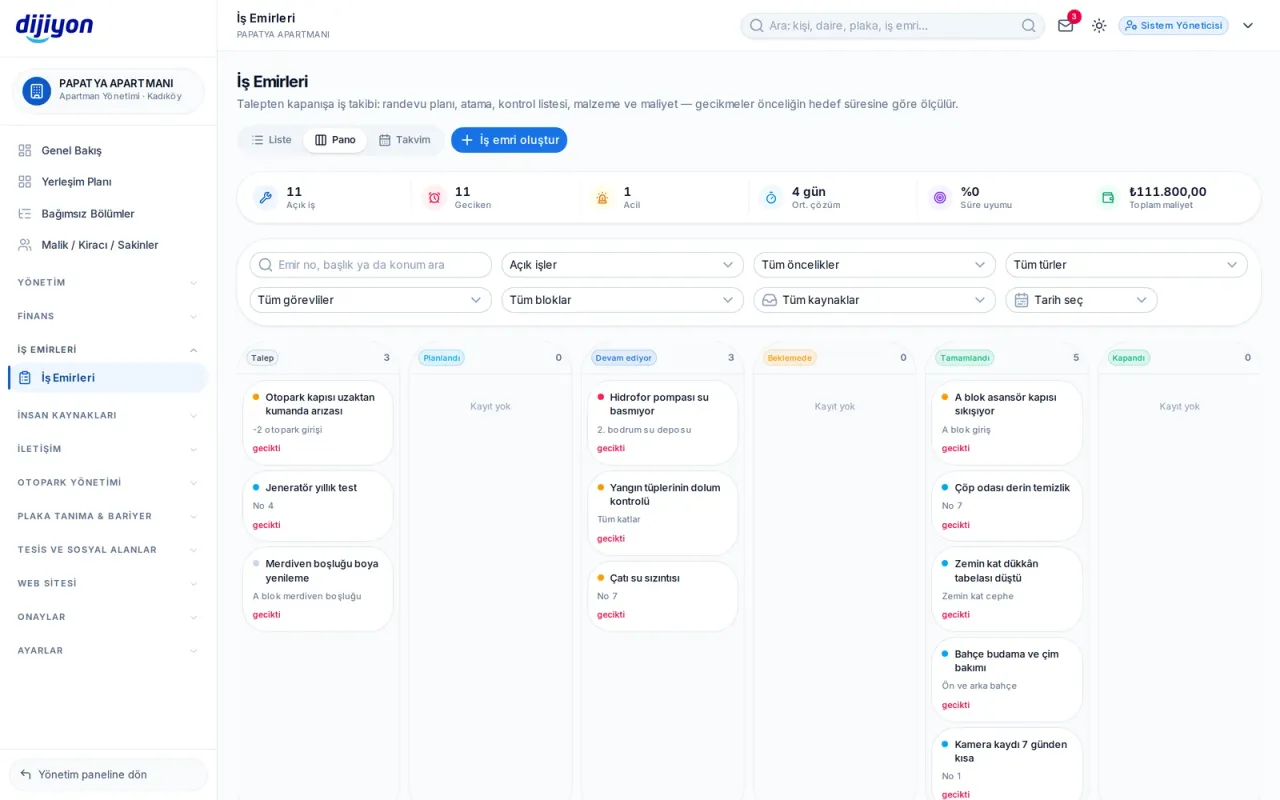Click the wallet icon for Toplam maliyet

[1108, 198]
